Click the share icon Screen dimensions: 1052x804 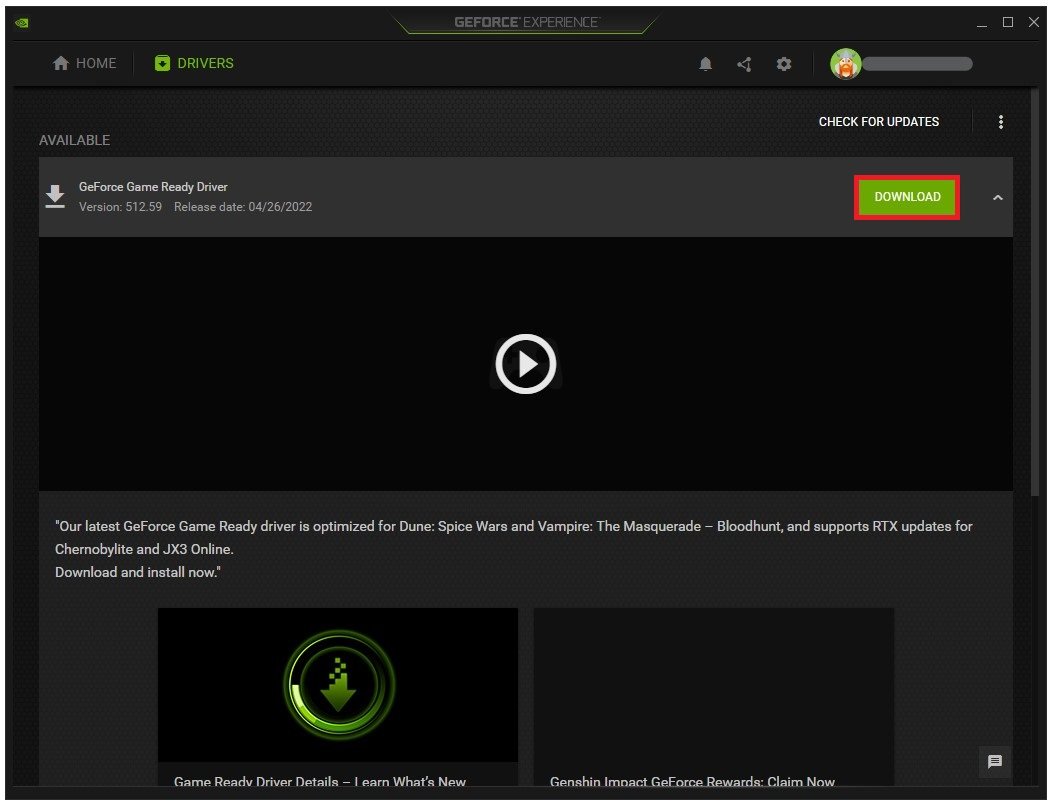(x=744, y=64)
